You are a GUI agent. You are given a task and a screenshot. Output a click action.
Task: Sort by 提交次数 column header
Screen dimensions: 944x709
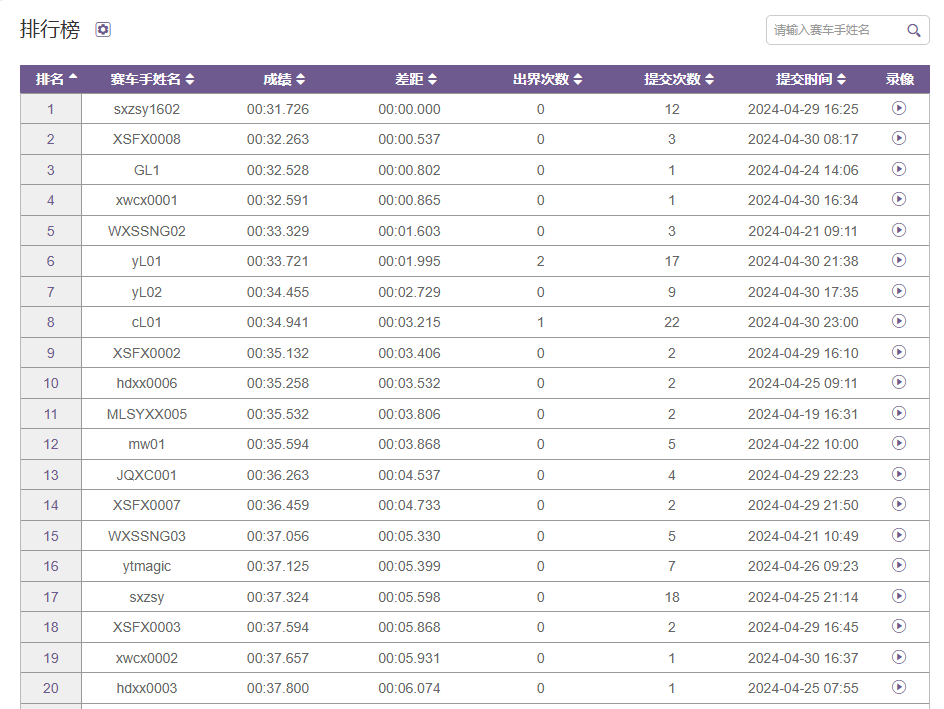tap(679, 79)
